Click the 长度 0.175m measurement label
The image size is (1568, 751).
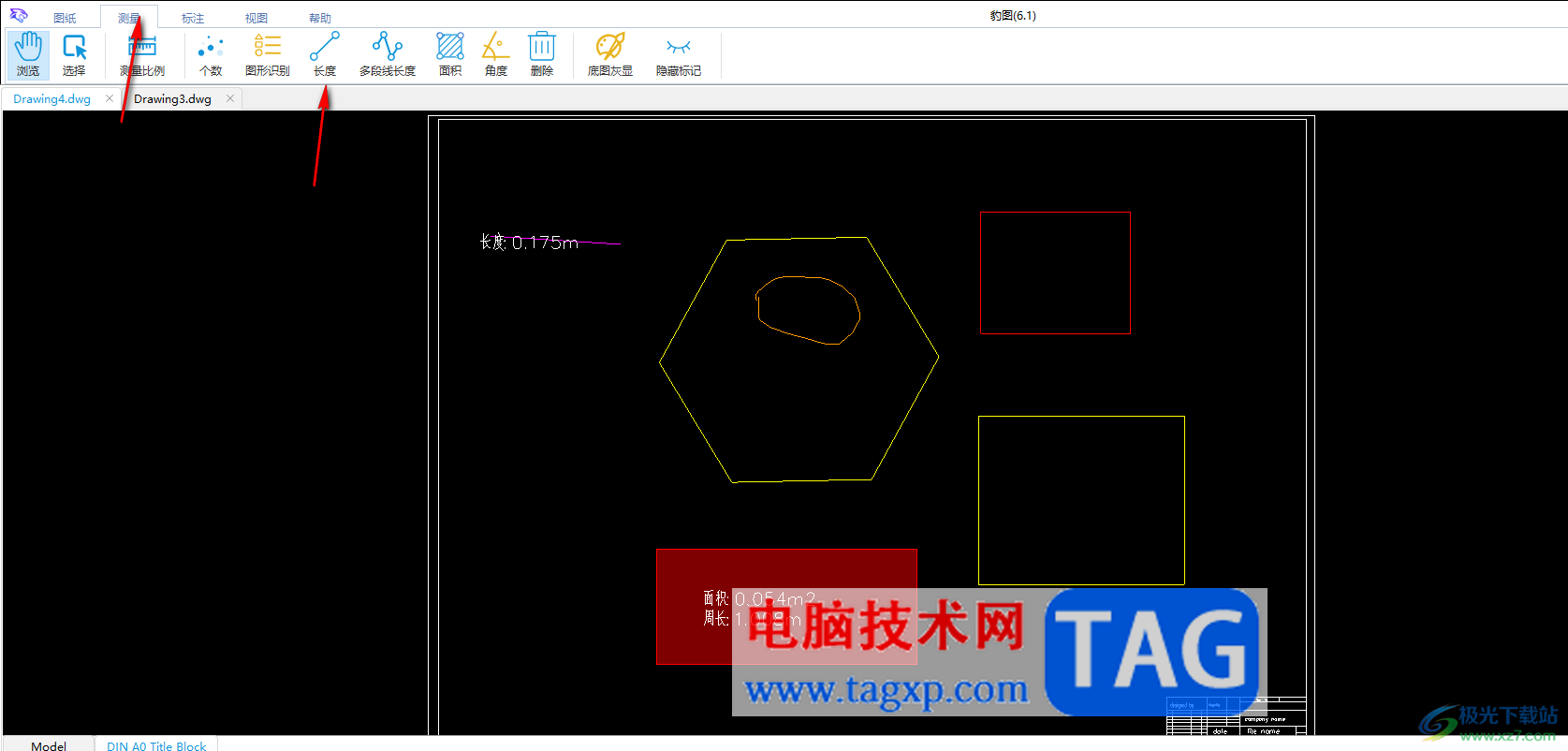point(529,243)
